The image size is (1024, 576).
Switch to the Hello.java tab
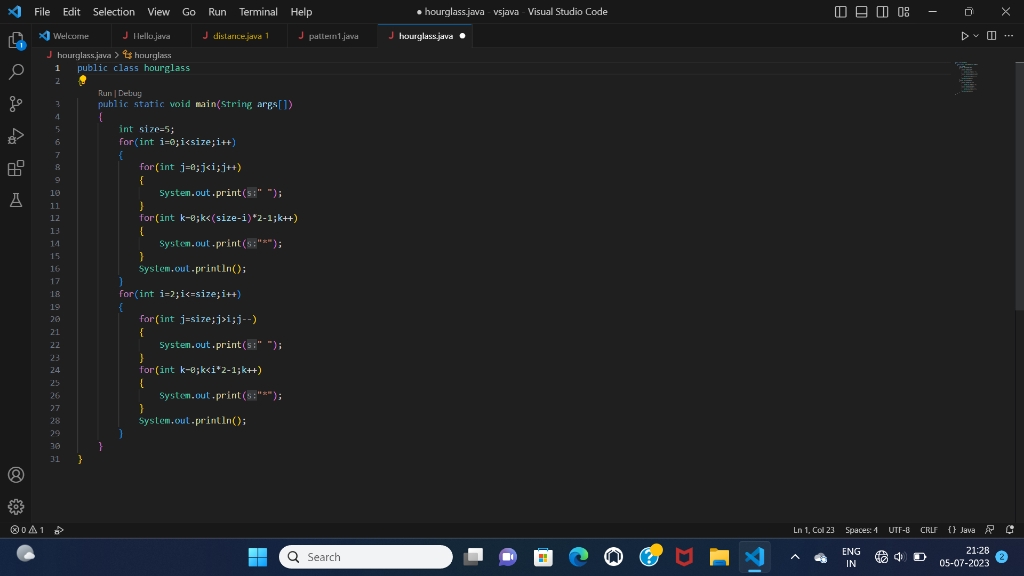click(152, 36)
